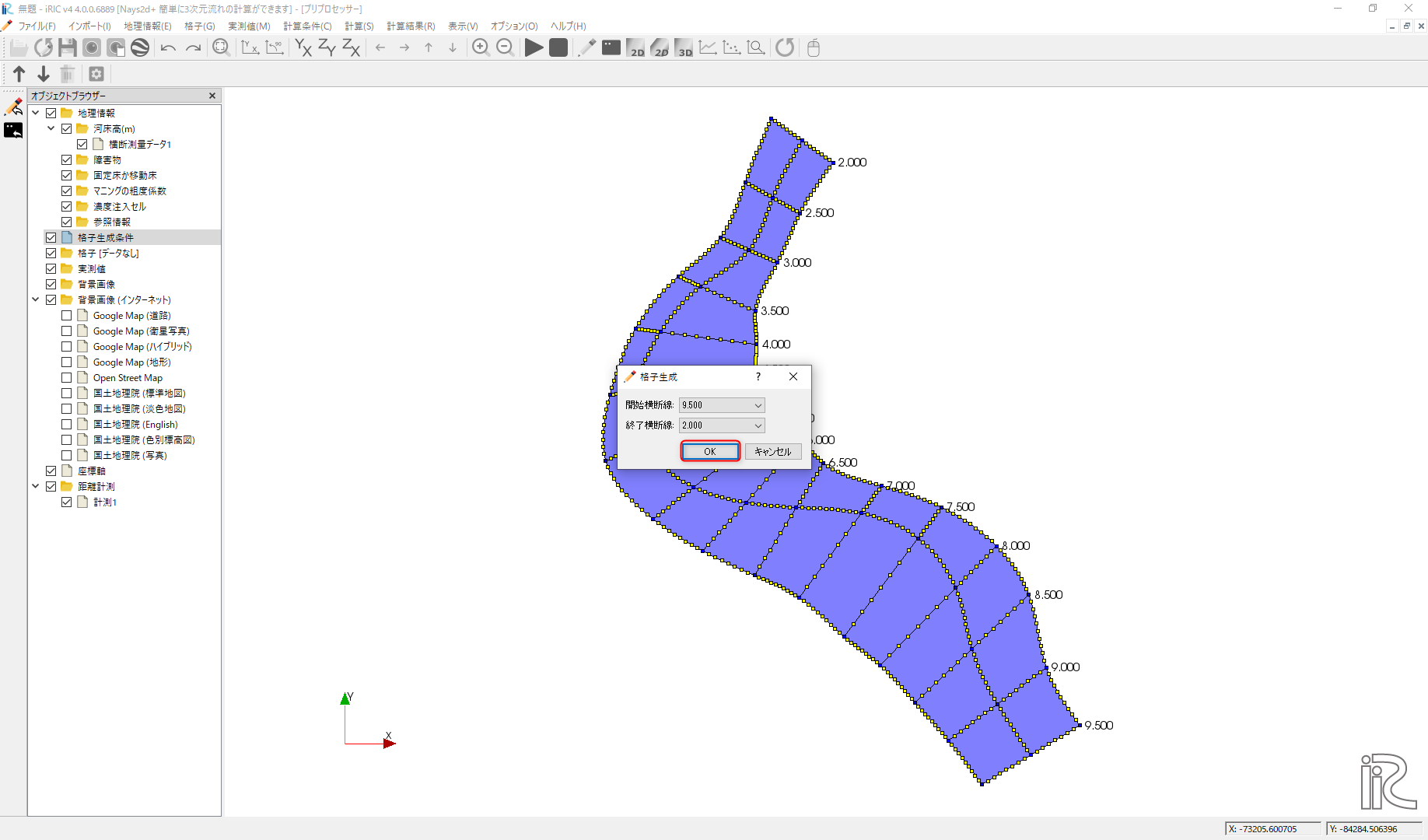Uncheck the 障害物 checkbox
The image size is (1428, 840).
pyautogui.click(x=67, y=159)
